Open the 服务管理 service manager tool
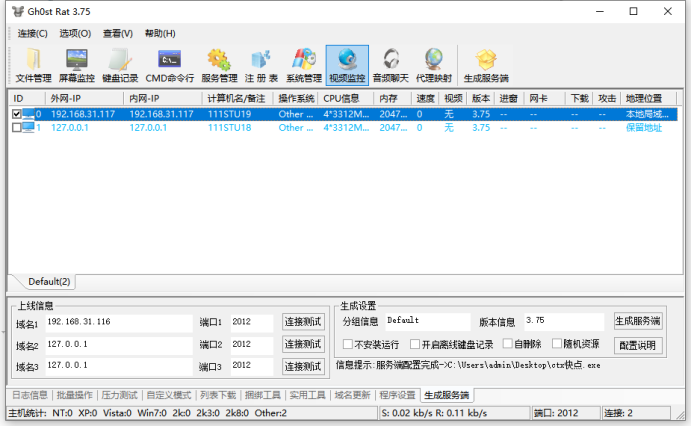 219,66
